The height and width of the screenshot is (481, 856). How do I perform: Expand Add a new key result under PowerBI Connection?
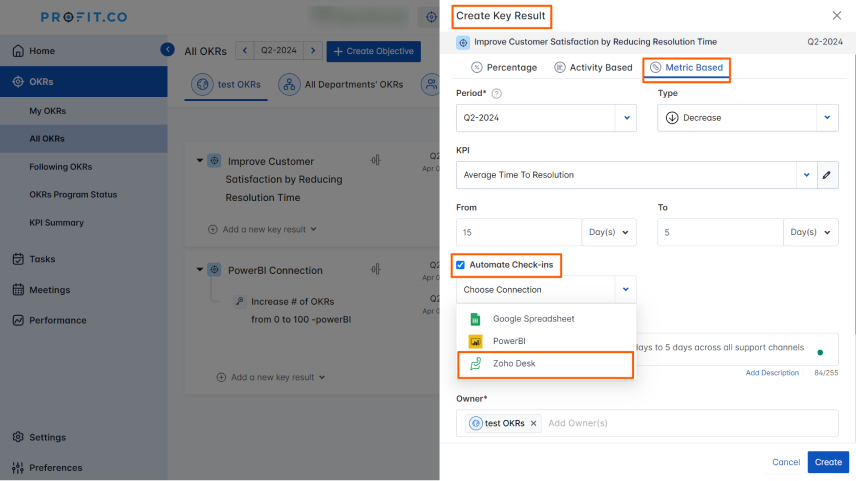[271, 377]
